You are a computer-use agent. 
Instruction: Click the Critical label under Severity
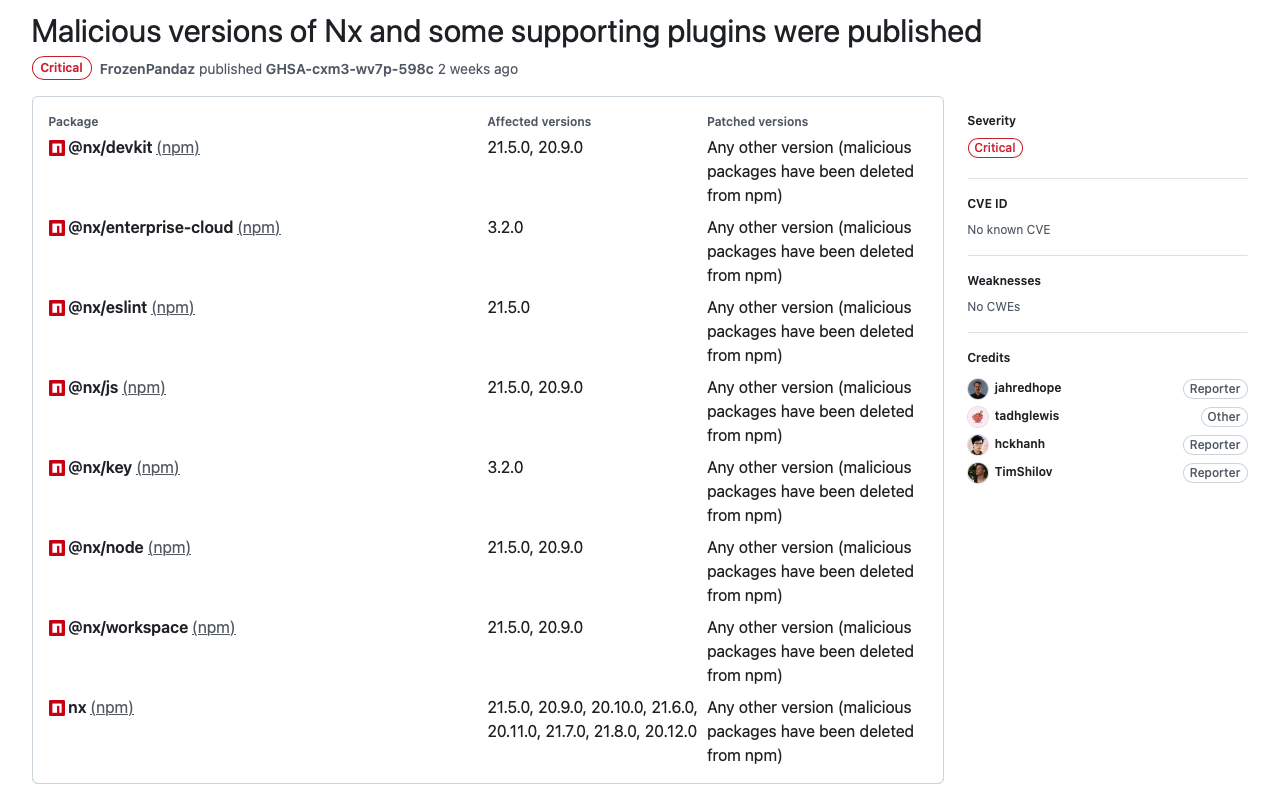point(995,148)
